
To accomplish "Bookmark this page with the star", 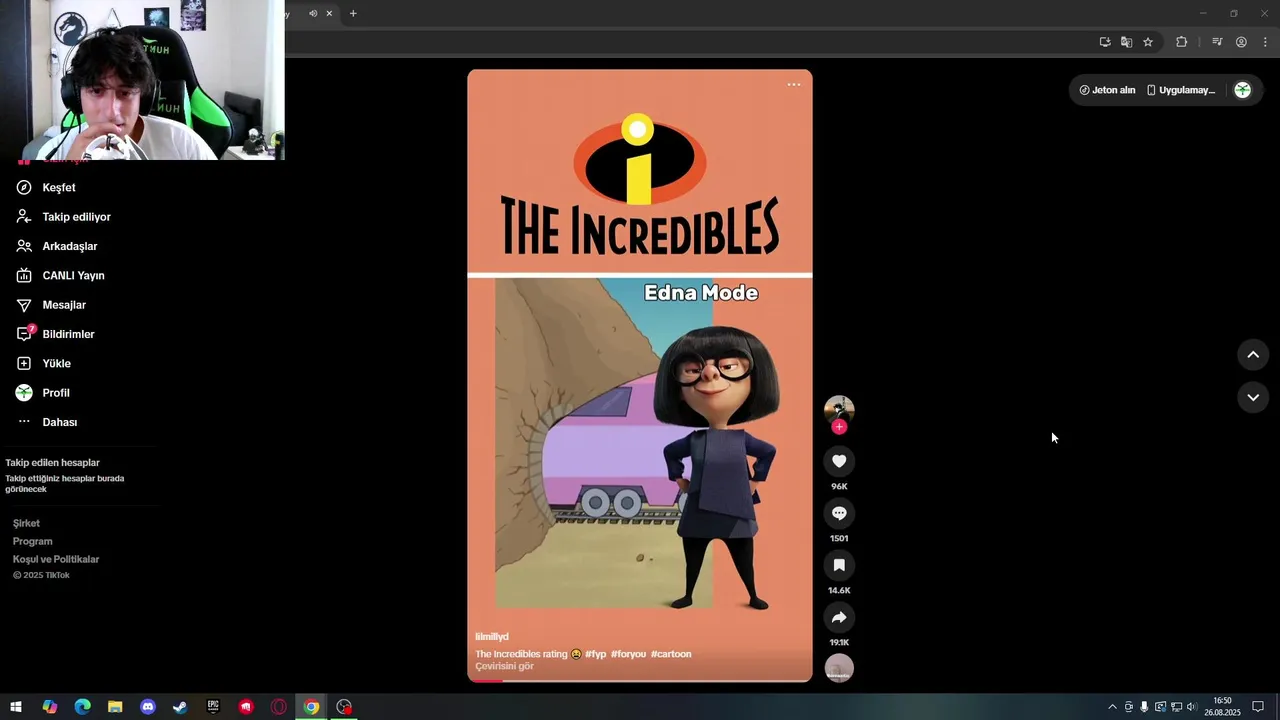I will [x=1148, y=42].
